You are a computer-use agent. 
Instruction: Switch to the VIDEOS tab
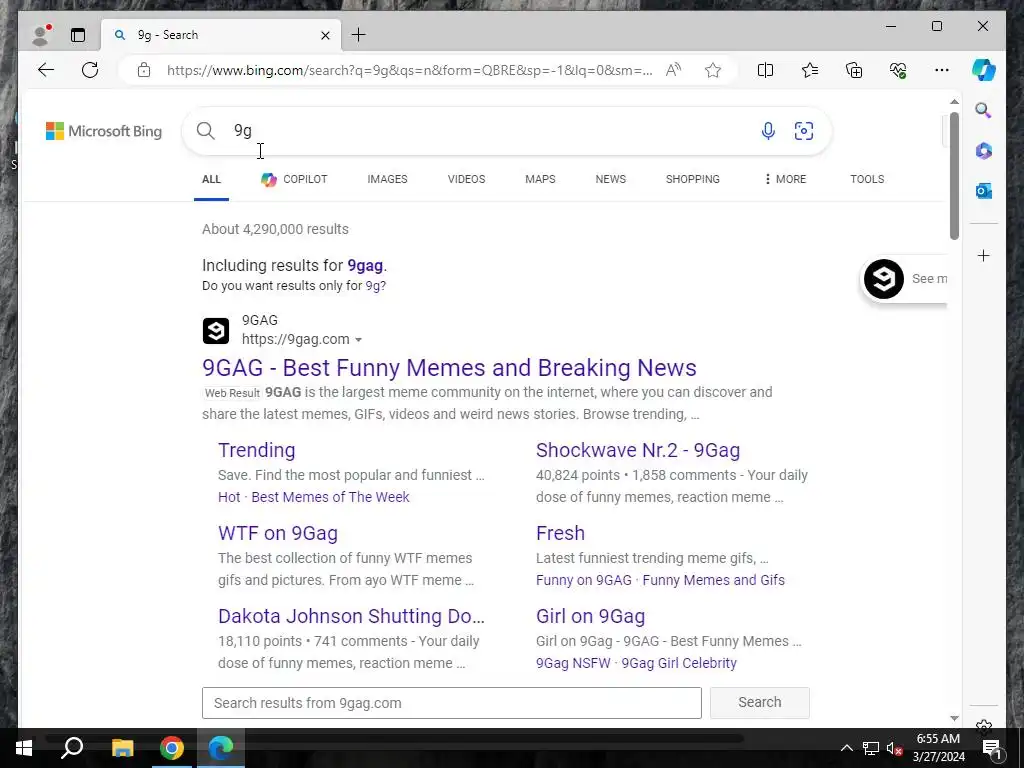click(x=466, y=179)
